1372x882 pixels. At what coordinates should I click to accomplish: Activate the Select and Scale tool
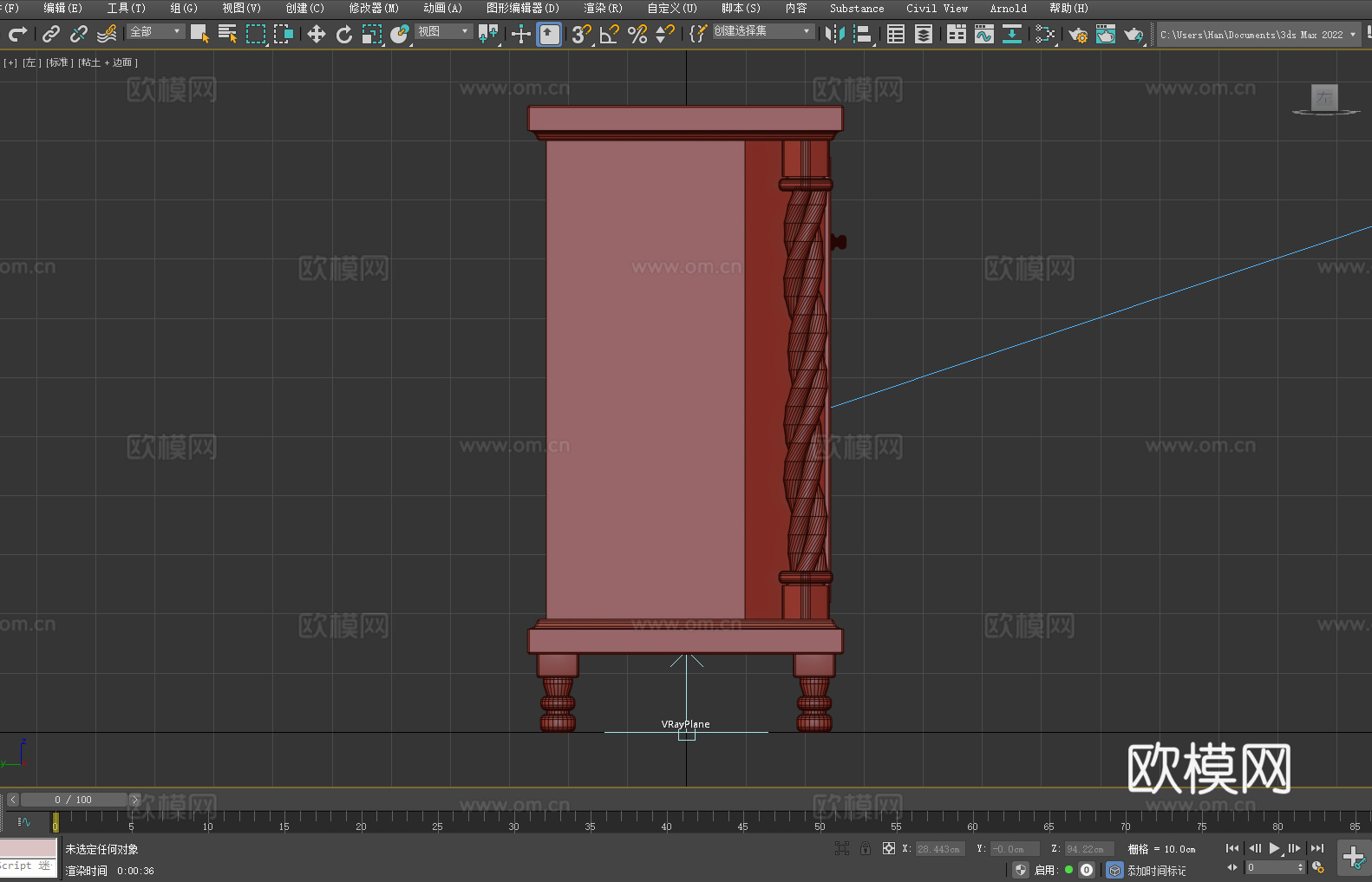click(x=372, y=34)
